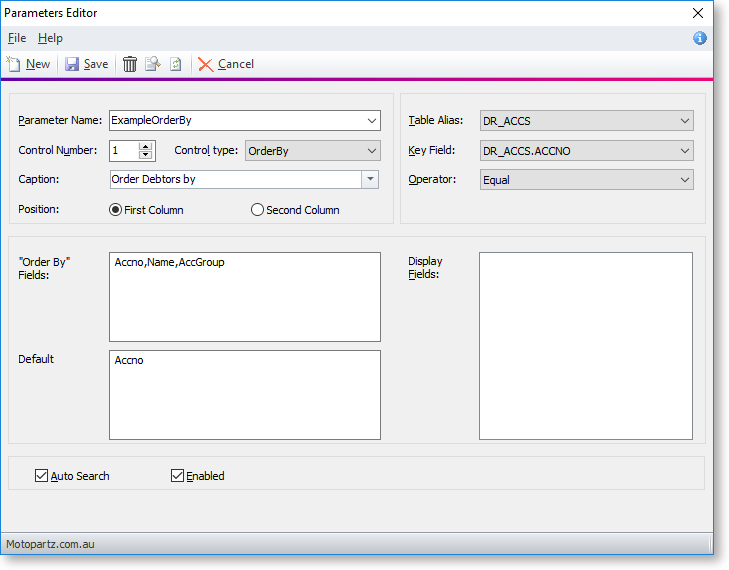This screenshot has width=729, height=570.
Task: Open the File menu
Action: point(17,38)
